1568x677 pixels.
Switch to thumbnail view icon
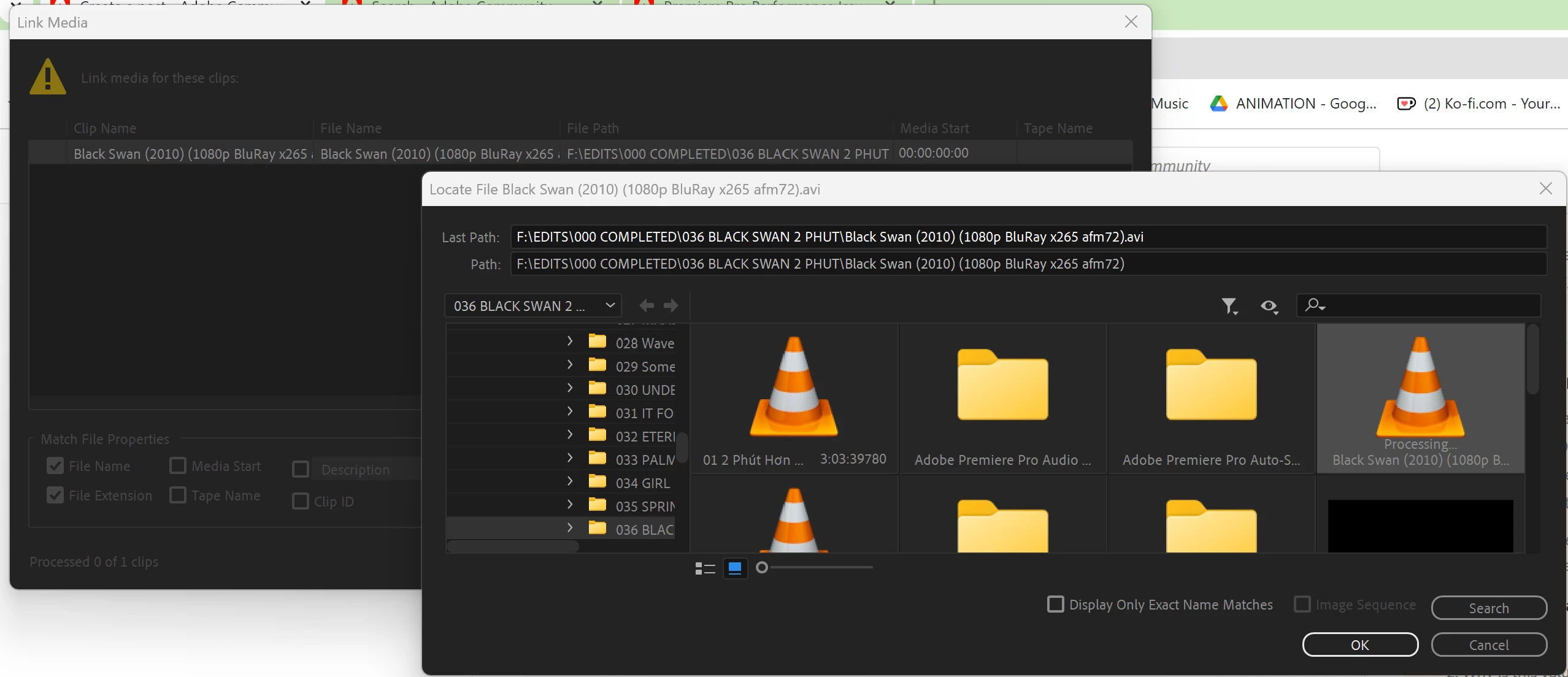pyautogui.click(x=735, y=568)
